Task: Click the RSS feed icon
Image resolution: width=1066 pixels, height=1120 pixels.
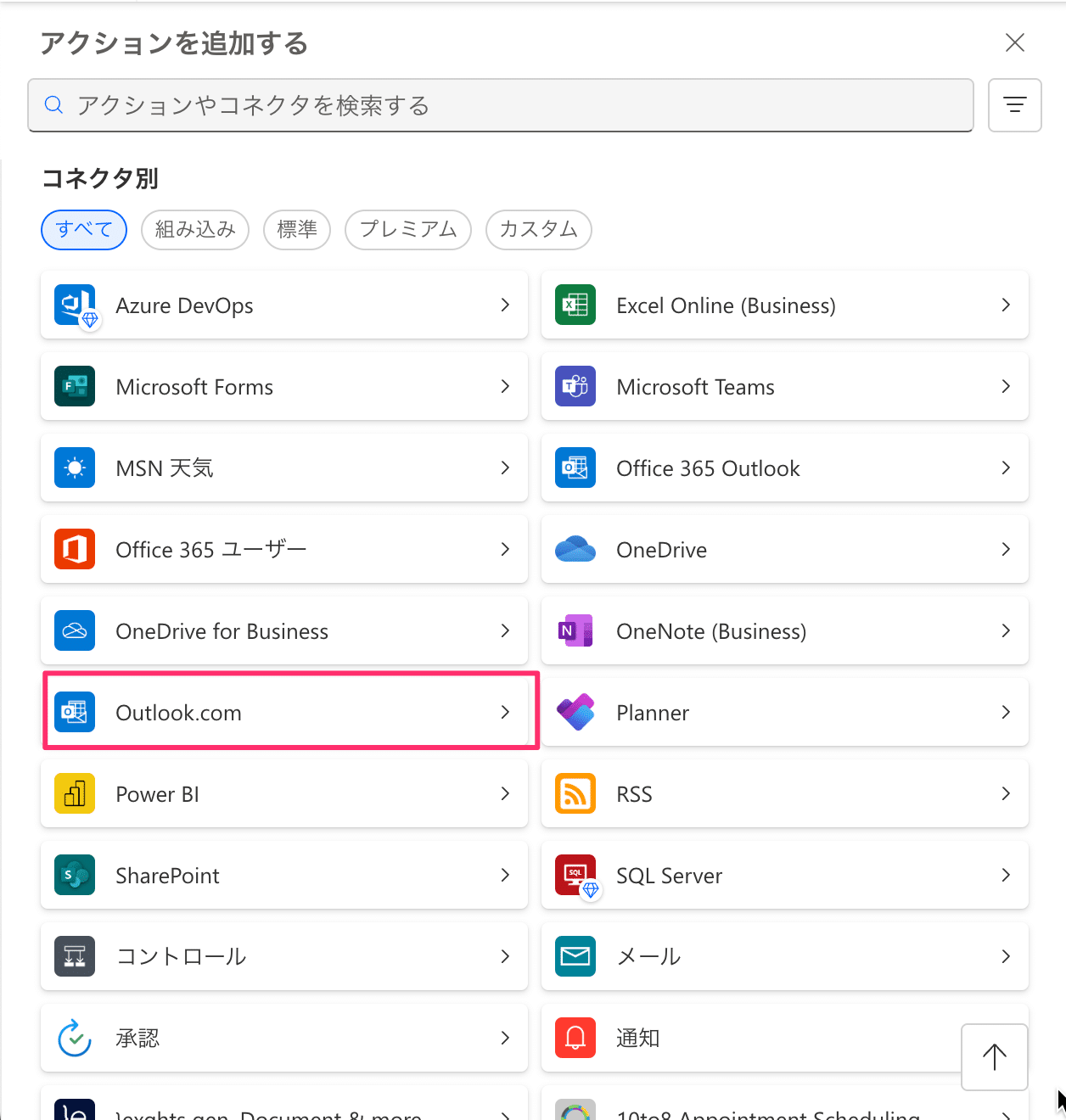Action: [575, 794]
